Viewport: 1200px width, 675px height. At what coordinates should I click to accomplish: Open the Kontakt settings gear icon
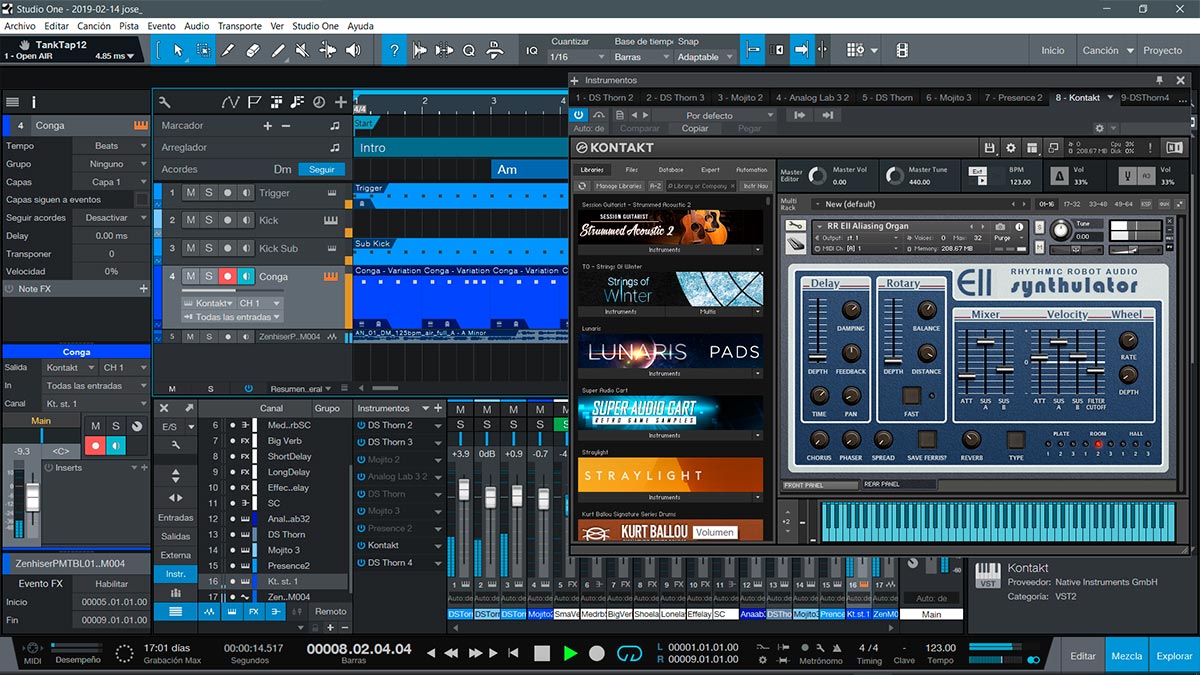[x=1010, y=148]
